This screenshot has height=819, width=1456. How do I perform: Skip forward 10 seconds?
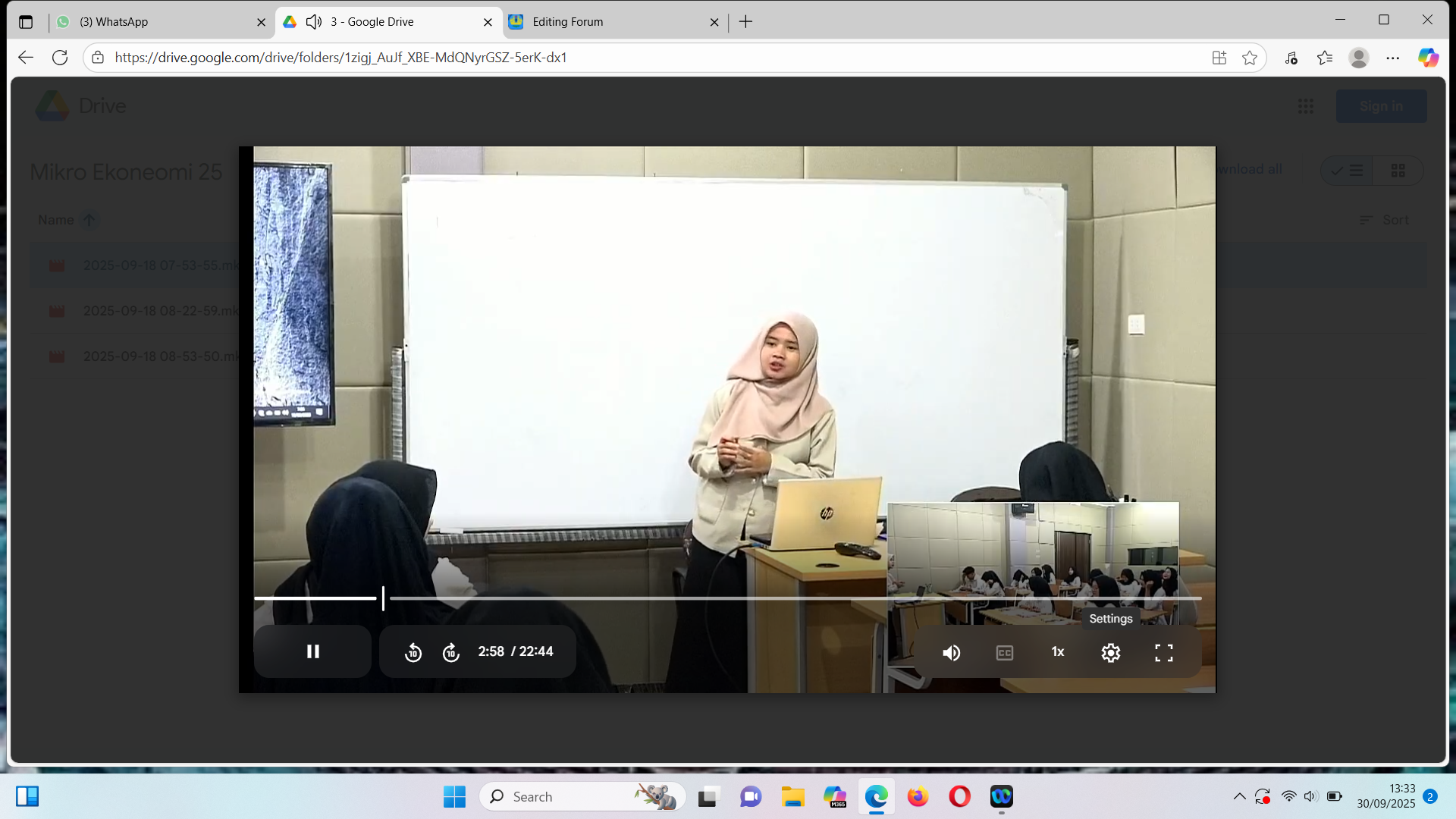tap(451, 652)
